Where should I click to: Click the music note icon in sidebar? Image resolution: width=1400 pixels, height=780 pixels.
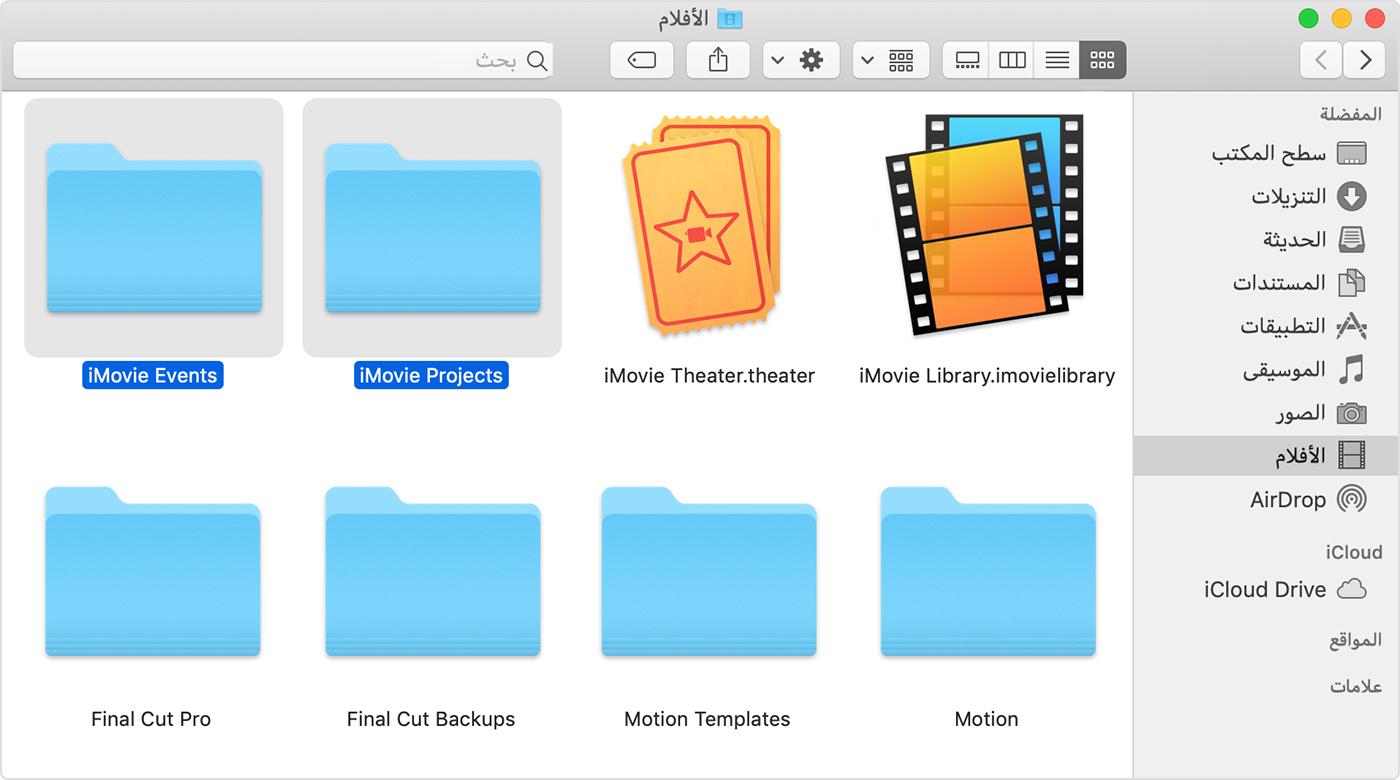click(1351, 370)
